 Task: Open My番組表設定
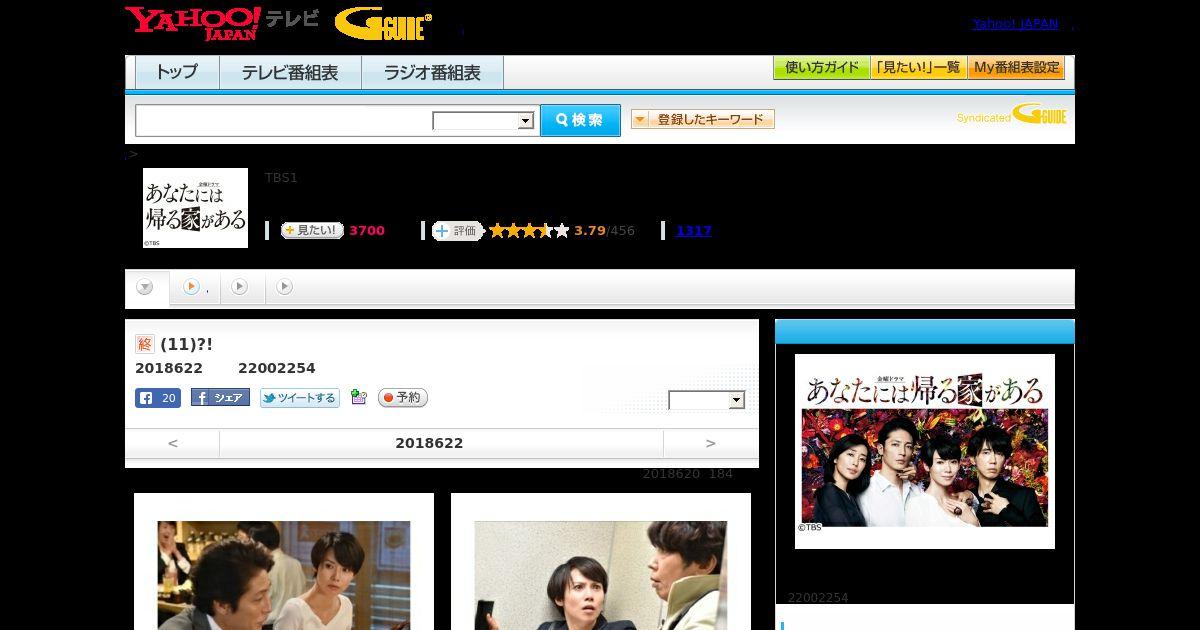coord(1016,68)
